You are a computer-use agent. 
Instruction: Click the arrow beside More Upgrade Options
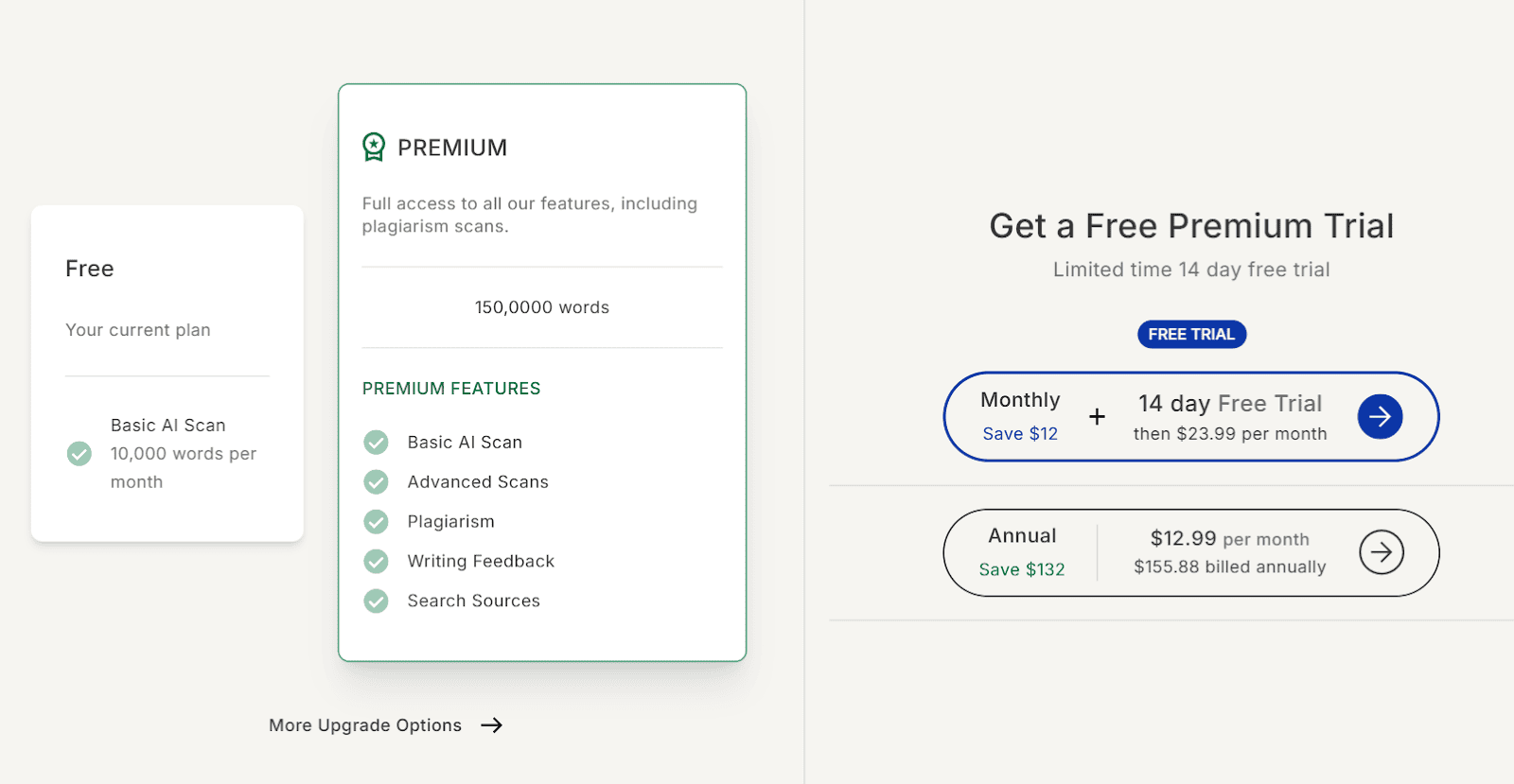491,725
